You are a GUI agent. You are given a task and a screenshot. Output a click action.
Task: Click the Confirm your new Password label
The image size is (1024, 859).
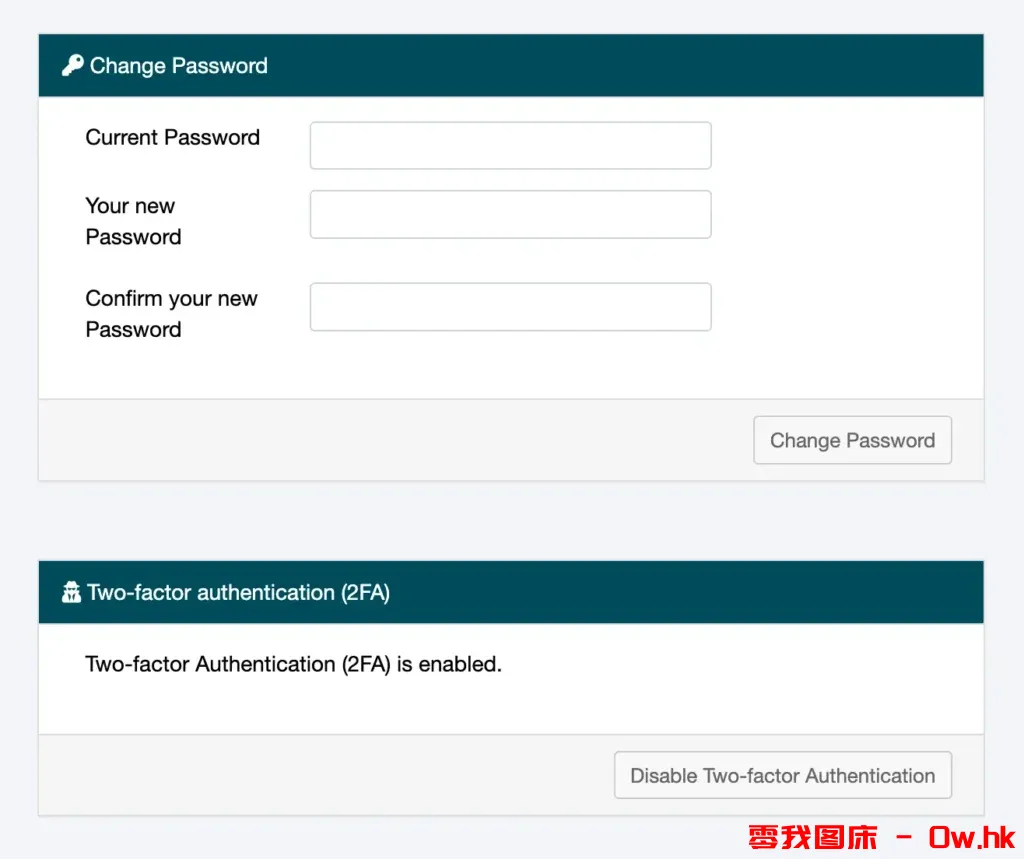pos(171,314)
